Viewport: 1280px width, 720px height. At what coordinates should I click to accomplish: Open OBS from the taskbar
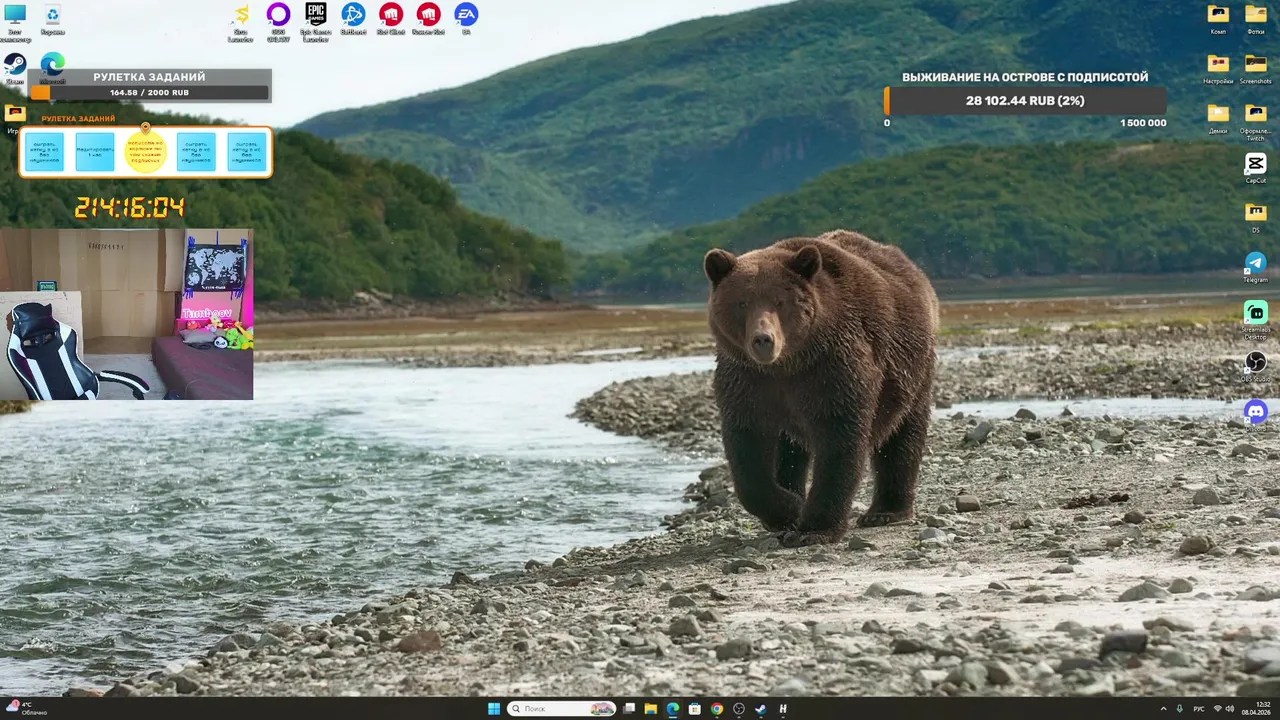739,709
